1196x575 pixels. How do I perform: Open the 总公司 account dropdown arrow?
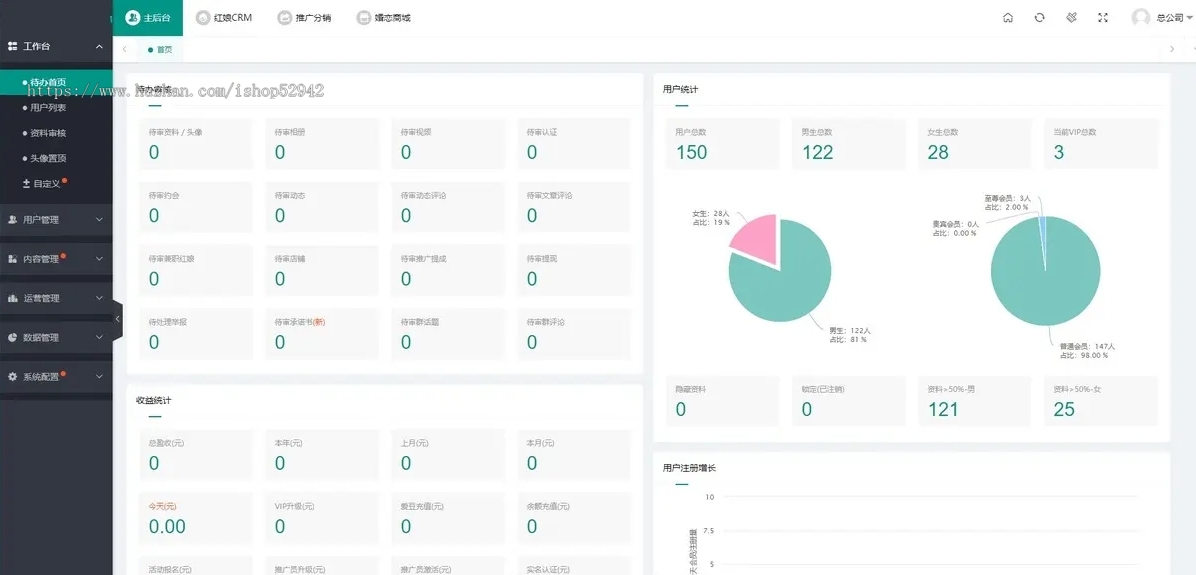[x=1190, y=18]
